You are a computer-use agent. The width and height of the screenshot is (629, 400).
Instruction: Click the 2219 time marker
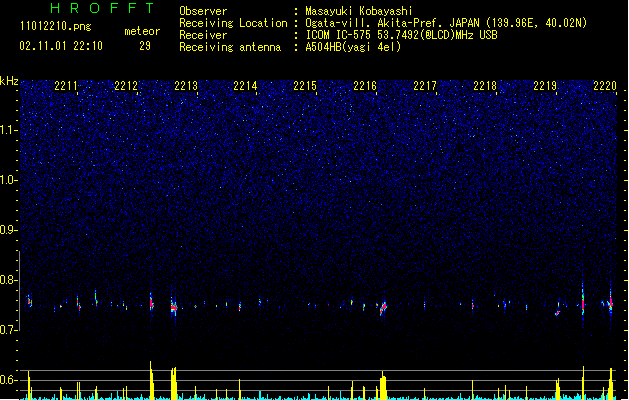click(x=545, y=86)
